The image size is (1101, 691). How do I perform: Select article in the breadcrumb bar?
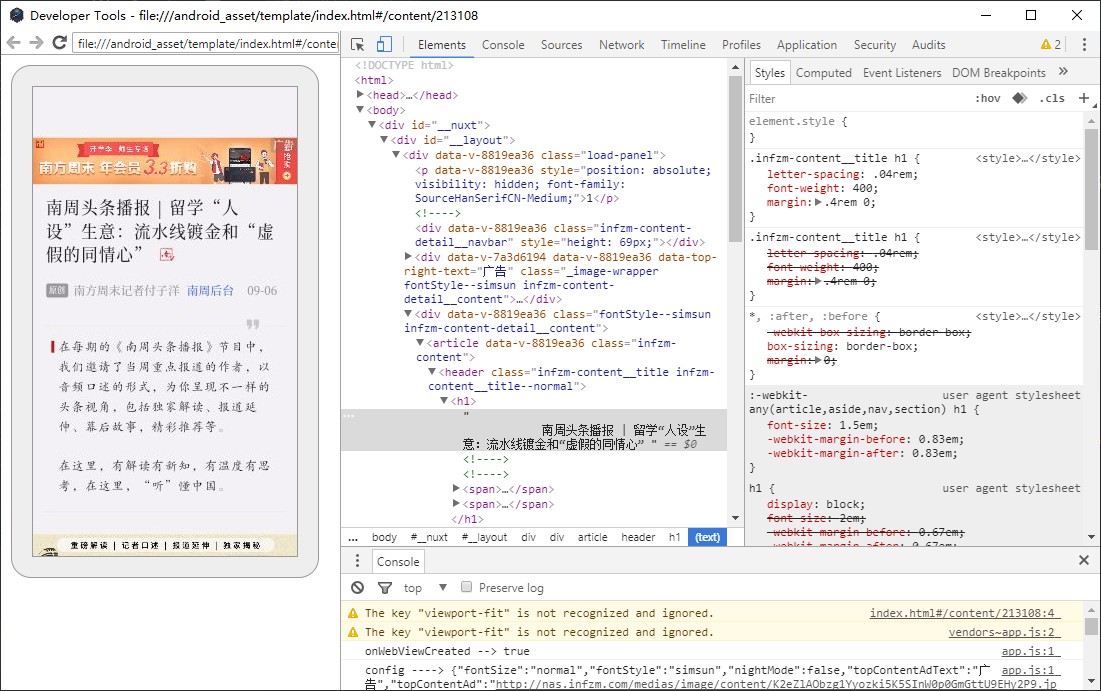click(593, 537)
